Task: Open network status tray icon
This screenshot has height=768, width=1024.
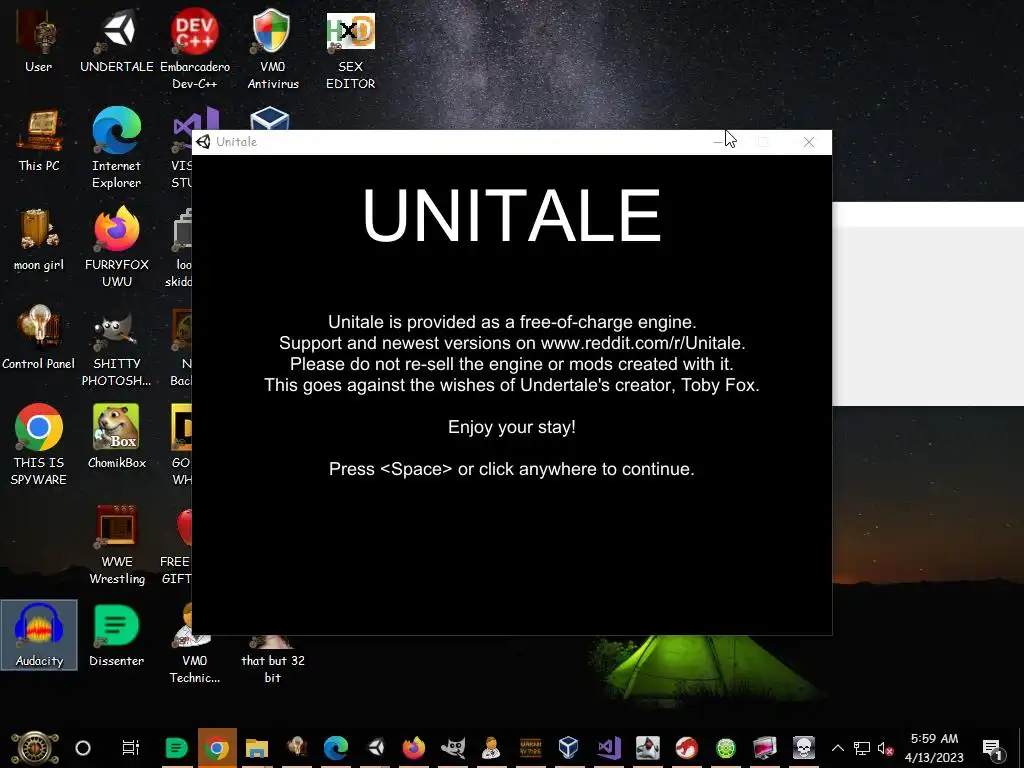Action: pos(862,748)
